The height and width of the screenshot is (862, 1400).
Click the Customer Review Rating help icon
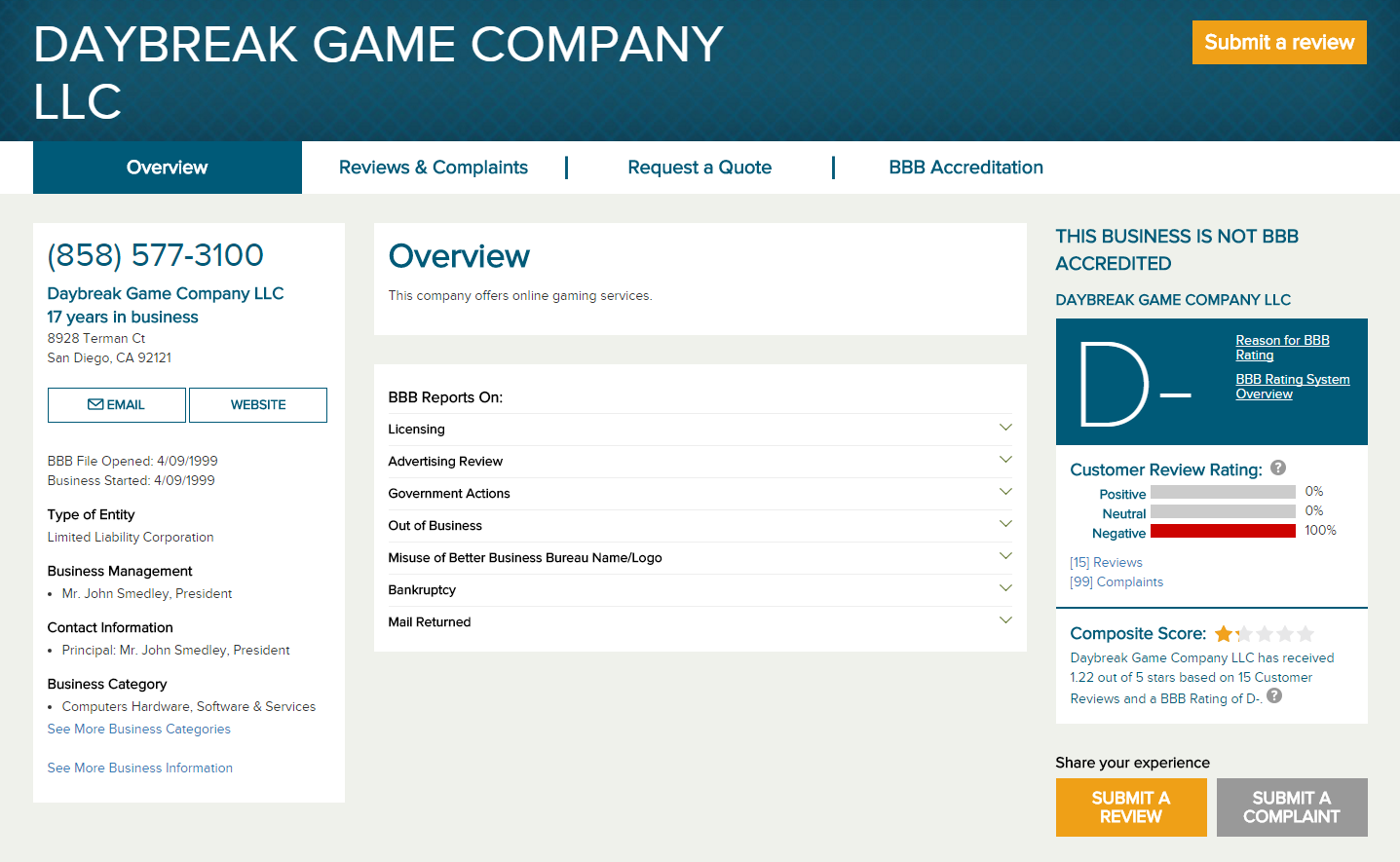tap(1278, 468)
